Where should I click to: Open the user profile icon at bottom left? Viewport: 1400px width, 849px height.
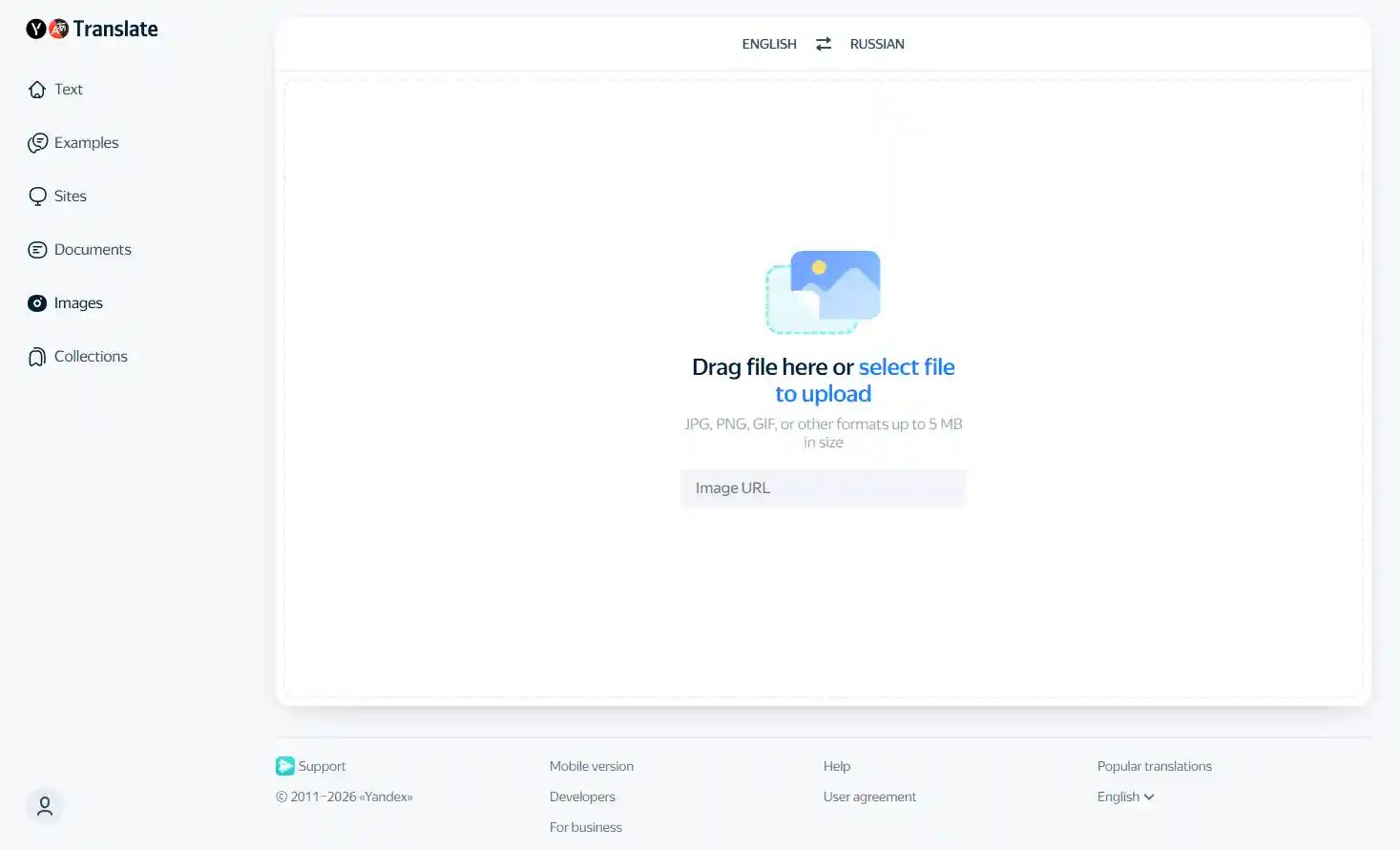(x=45, y=806)
